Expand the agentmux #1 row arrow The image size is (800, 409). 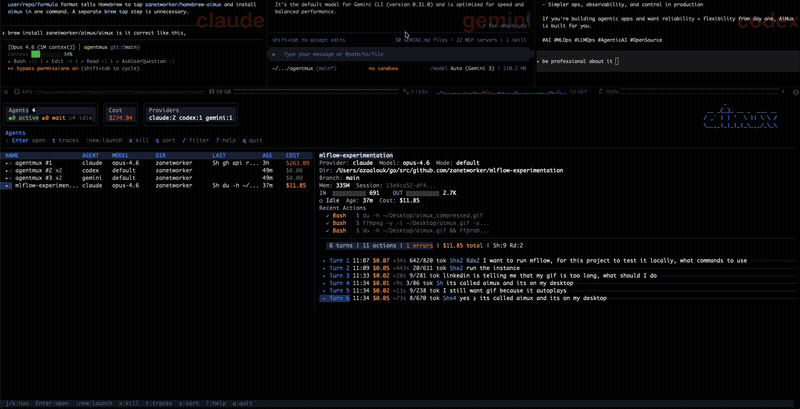coord(7,163)
